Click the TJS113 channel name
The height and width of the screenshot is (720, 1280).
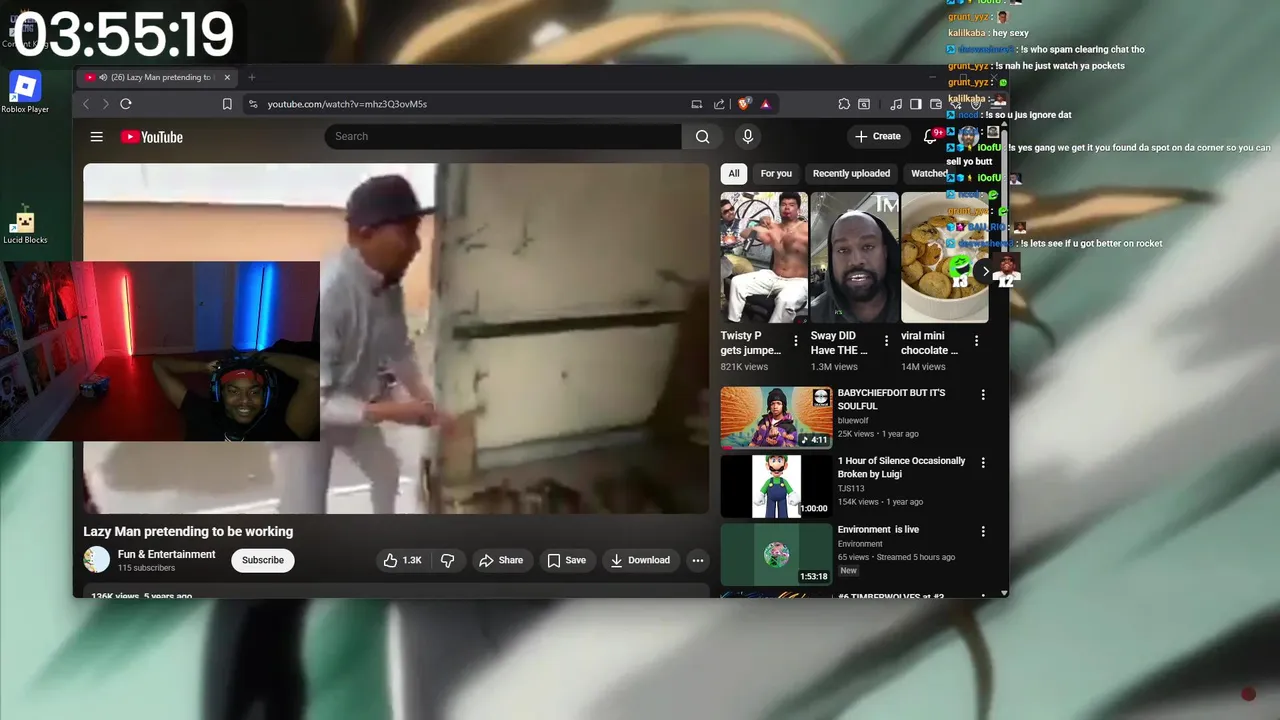click(851, 489)
